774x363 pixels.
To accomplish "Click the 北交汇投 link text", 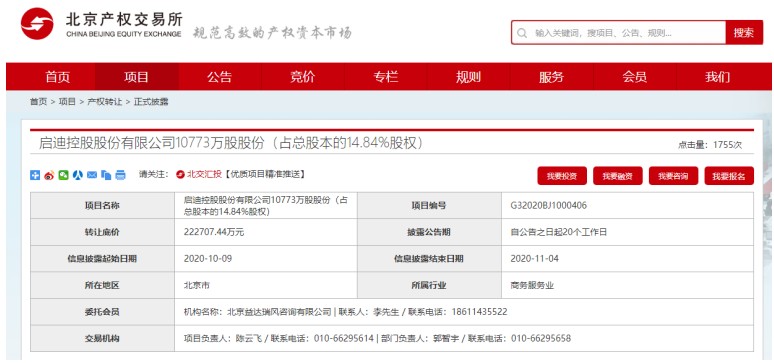I will 204,174.
